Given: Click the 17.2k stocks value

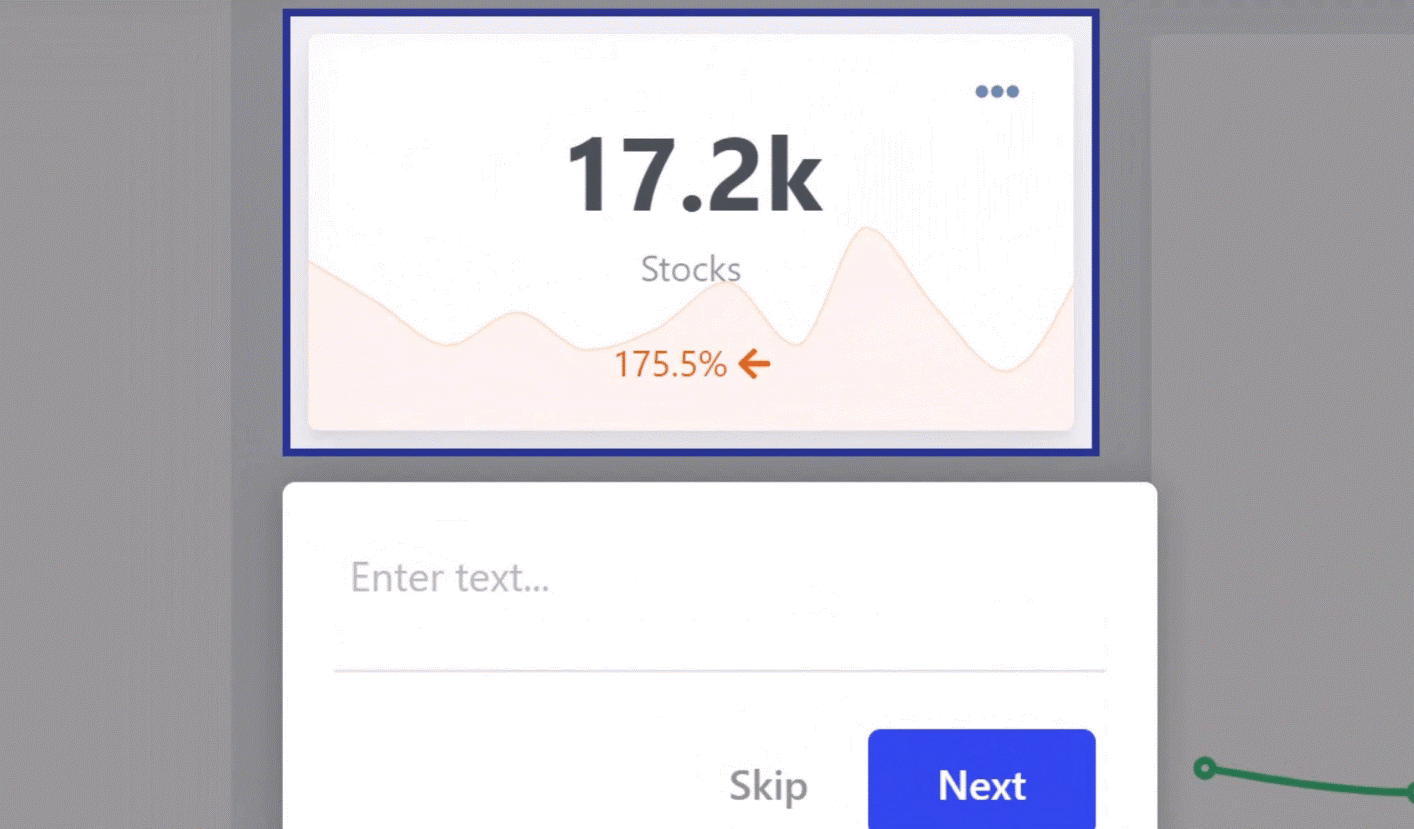Looking at the screenshot, I should click(x=693, y=175).
